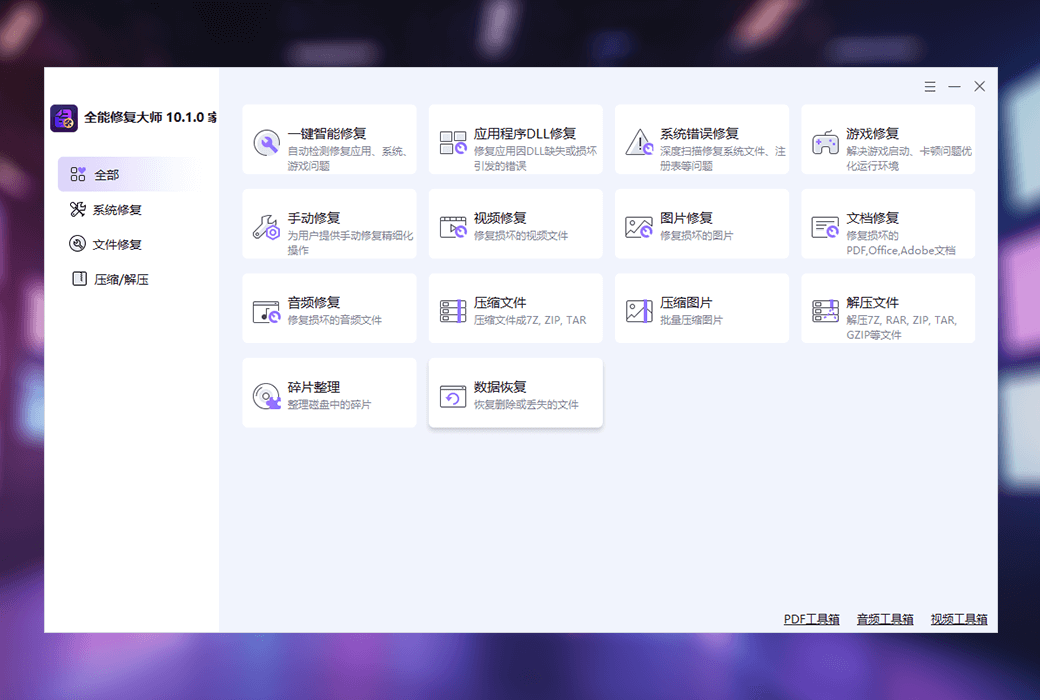Screen dimensions: 1040x700
Task: Open the Document Repair (文档修复) icon
Action: (x=825, y=227)
